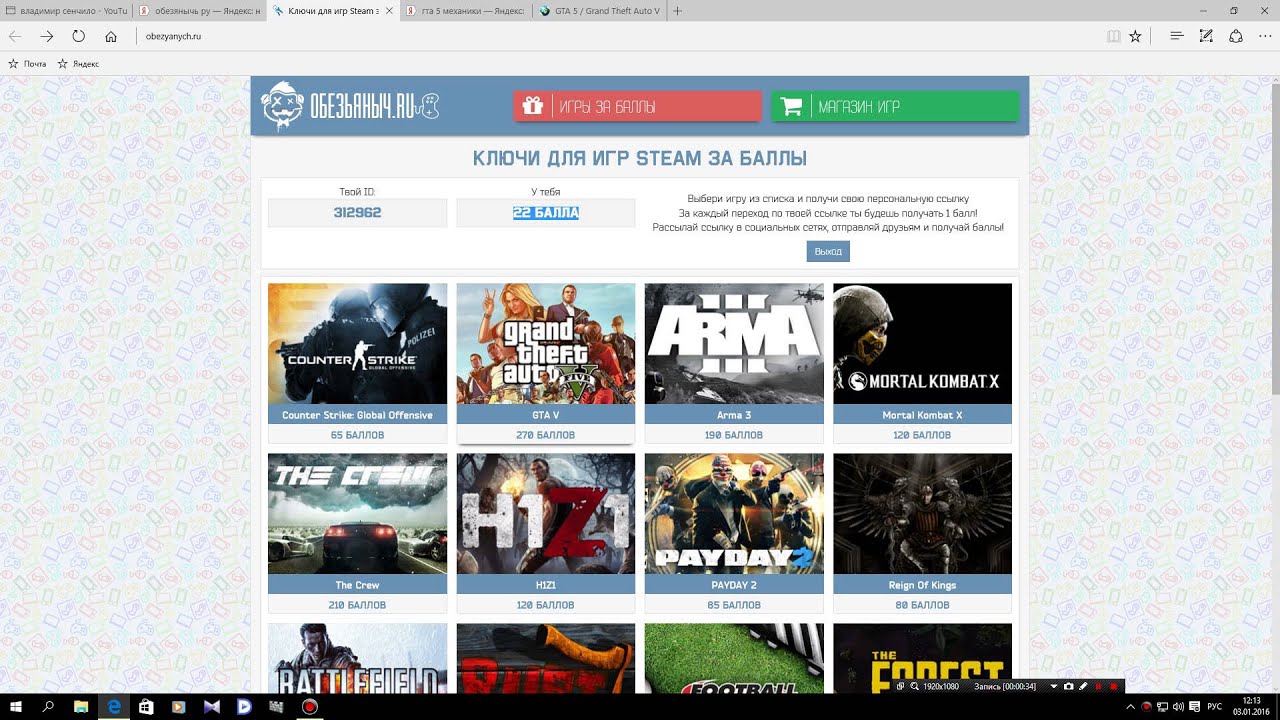Select The Forest game cover
1280x720 pixels.
[922, 658]
